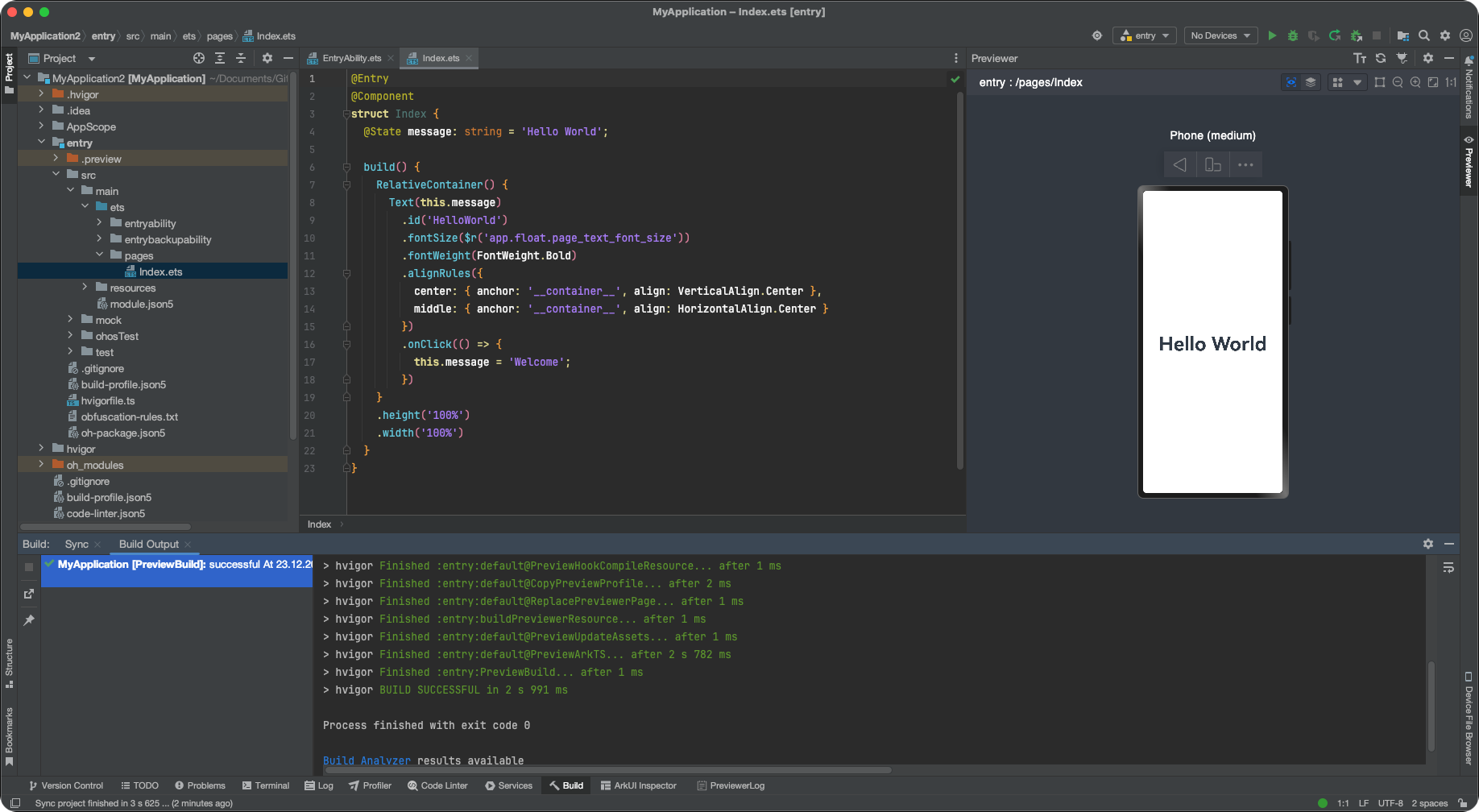This screenshot has width=1479, height=812.
Task: Expand the AppScope folder
Action: [41, 126]
